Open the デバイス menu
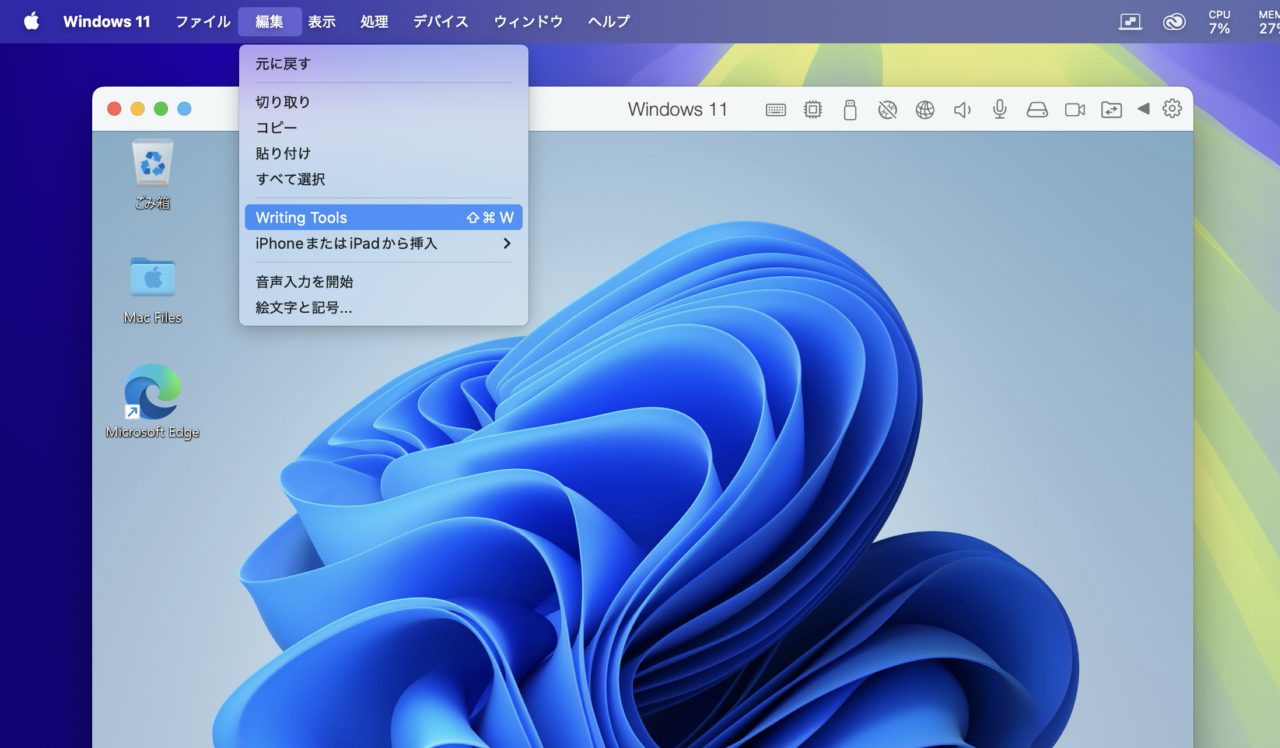The image size is (1280, 748). coord(441,21)
